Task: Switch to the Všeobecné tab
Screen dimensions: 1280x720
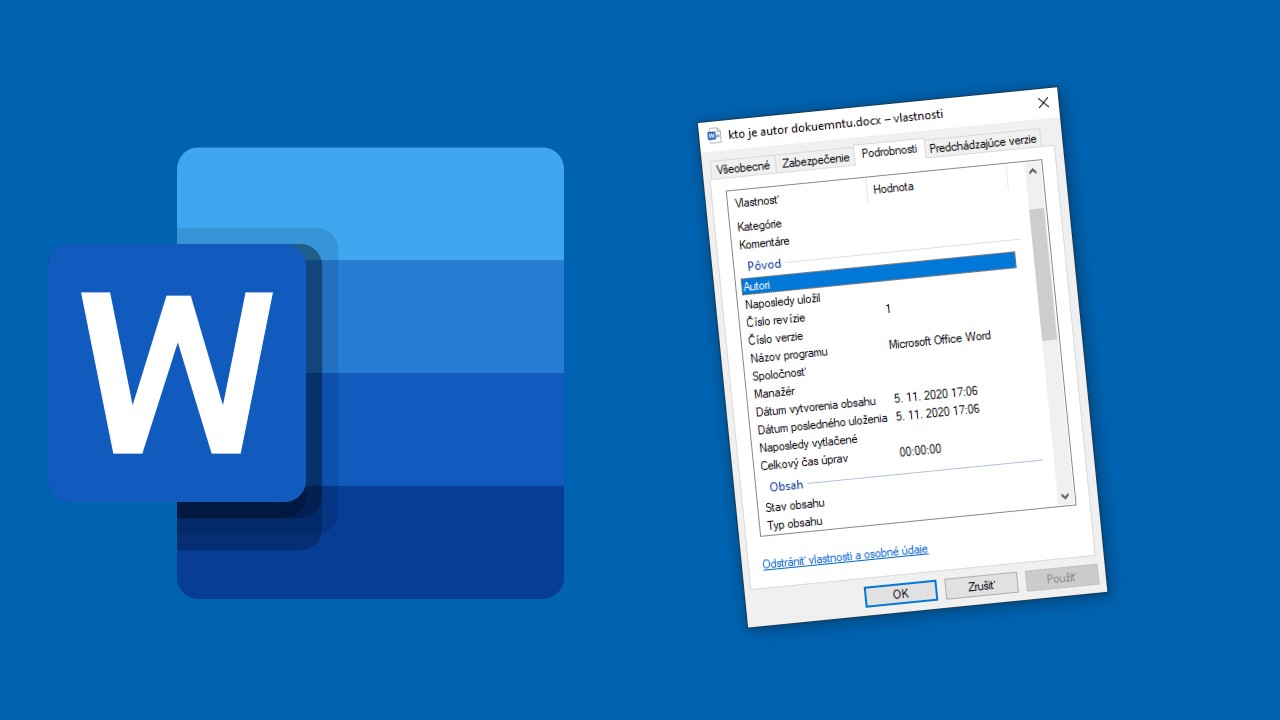Action: click(743, 167)
